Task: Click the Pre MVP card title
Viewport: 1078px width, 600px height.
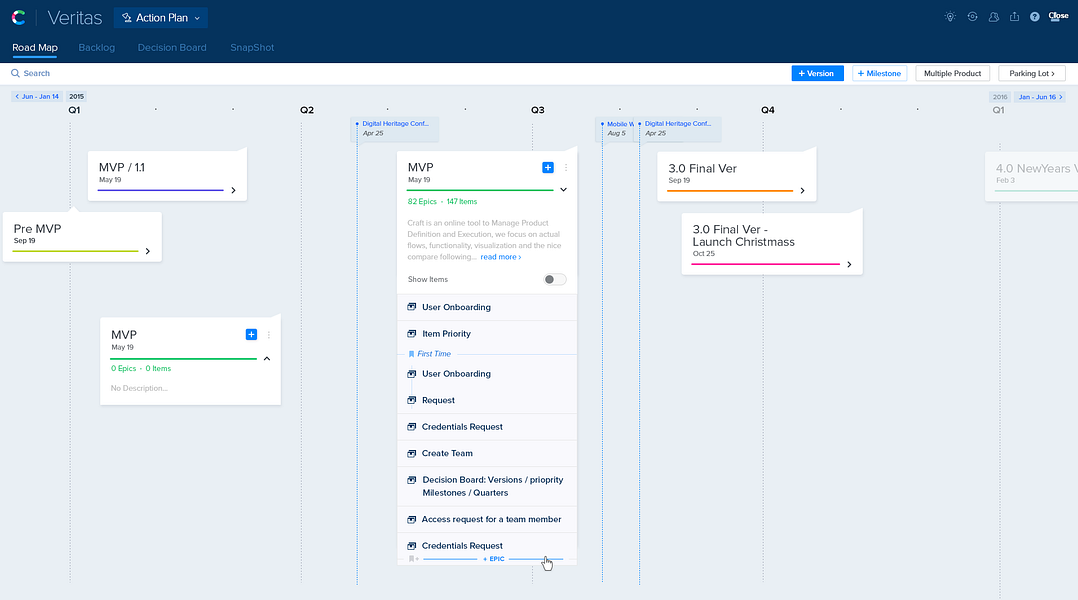Action: pyautogui.click(x=37, y=229)
